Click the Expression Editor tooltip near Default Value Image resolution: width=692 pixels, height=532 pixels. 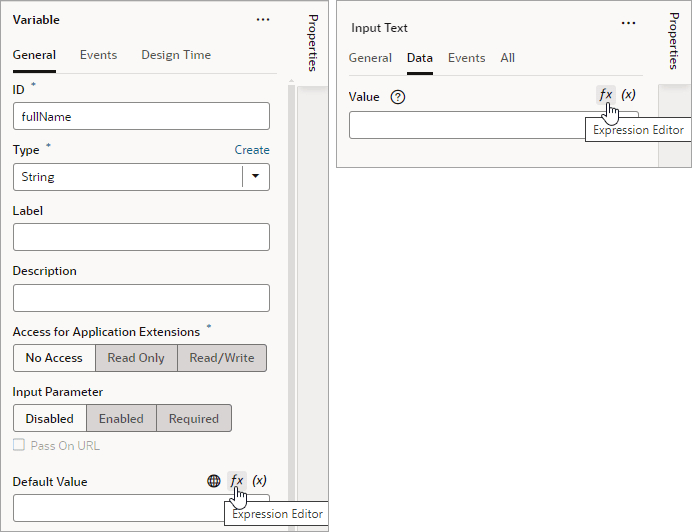[277, 514]
